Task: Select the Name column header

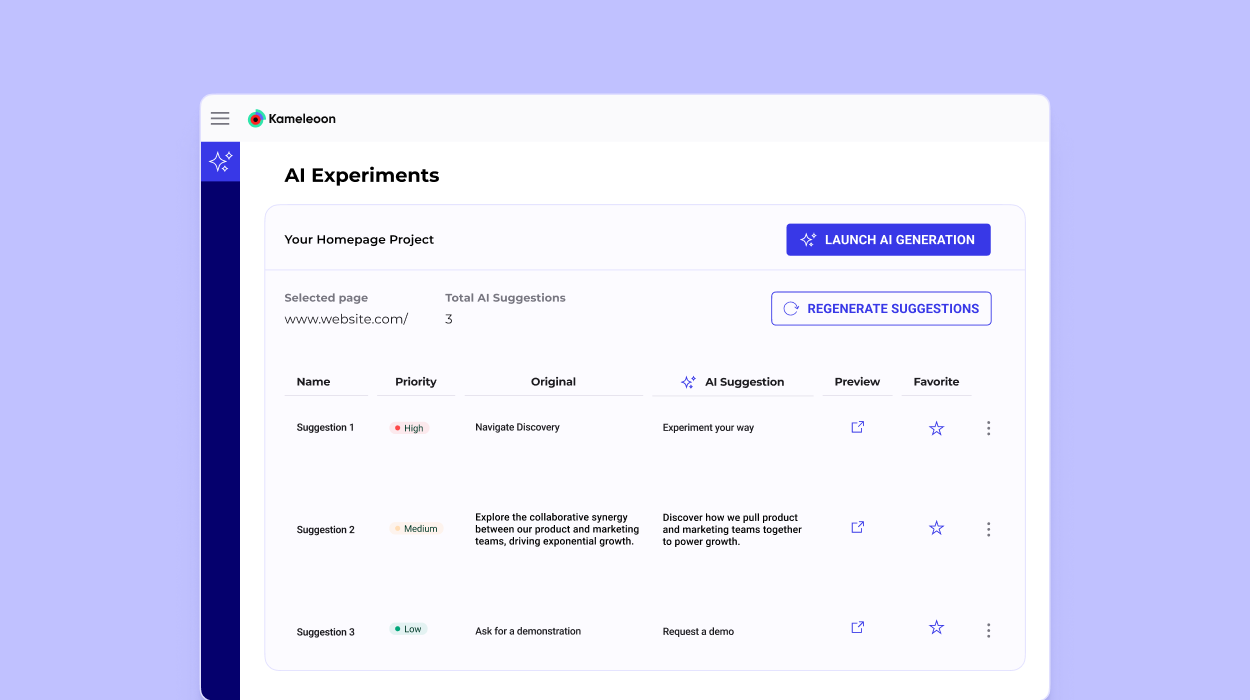Action: 313,381
